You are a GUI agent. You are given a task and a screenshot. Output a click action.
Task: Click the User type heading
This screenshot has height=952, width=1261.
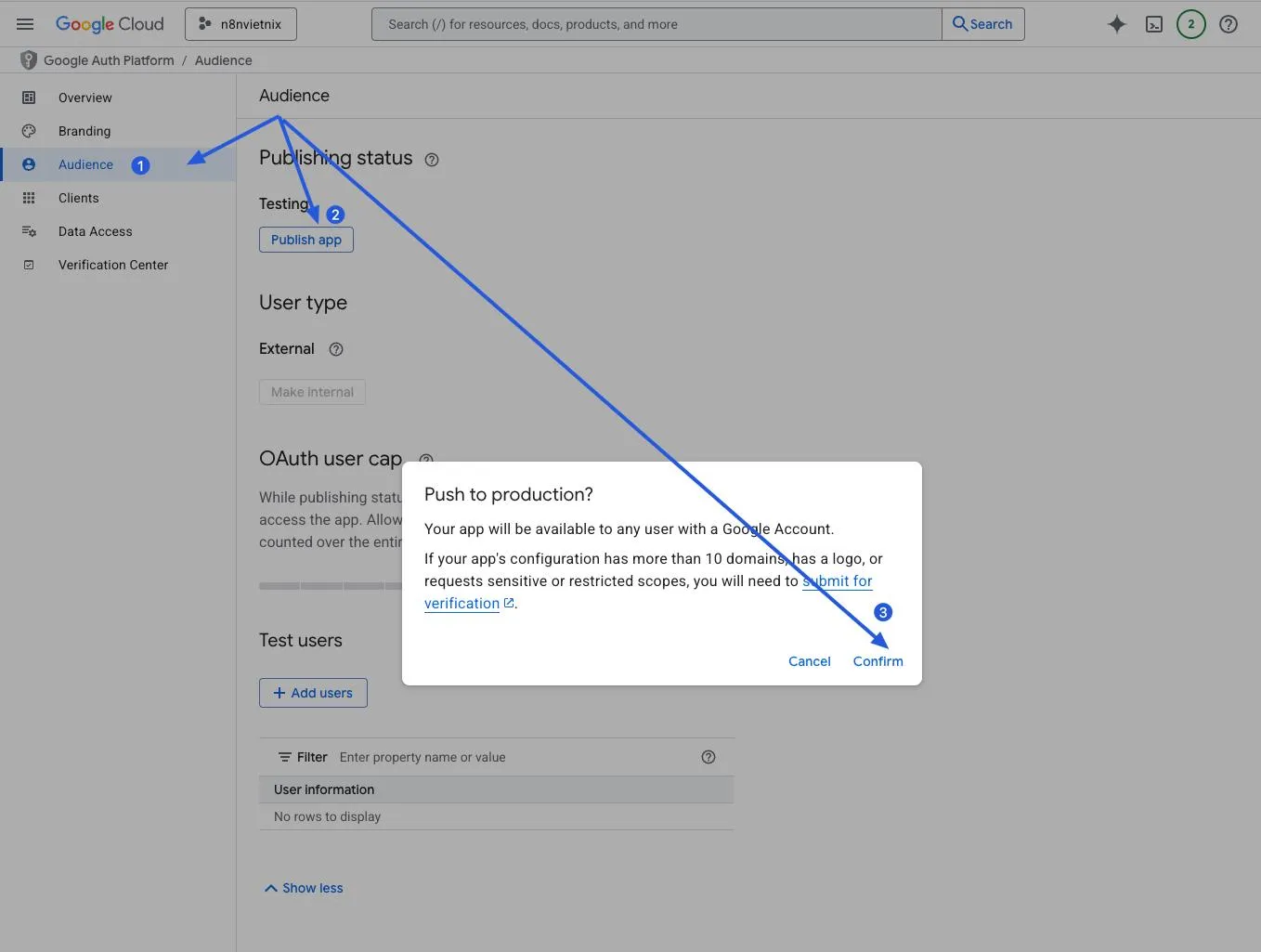(x=303, y=303)
